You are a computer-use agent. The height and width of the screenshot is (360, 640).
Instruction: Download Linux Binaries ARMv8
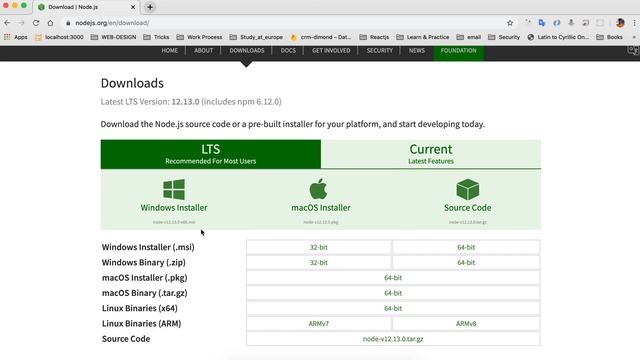pyautogui.click(x=466, y=324)
